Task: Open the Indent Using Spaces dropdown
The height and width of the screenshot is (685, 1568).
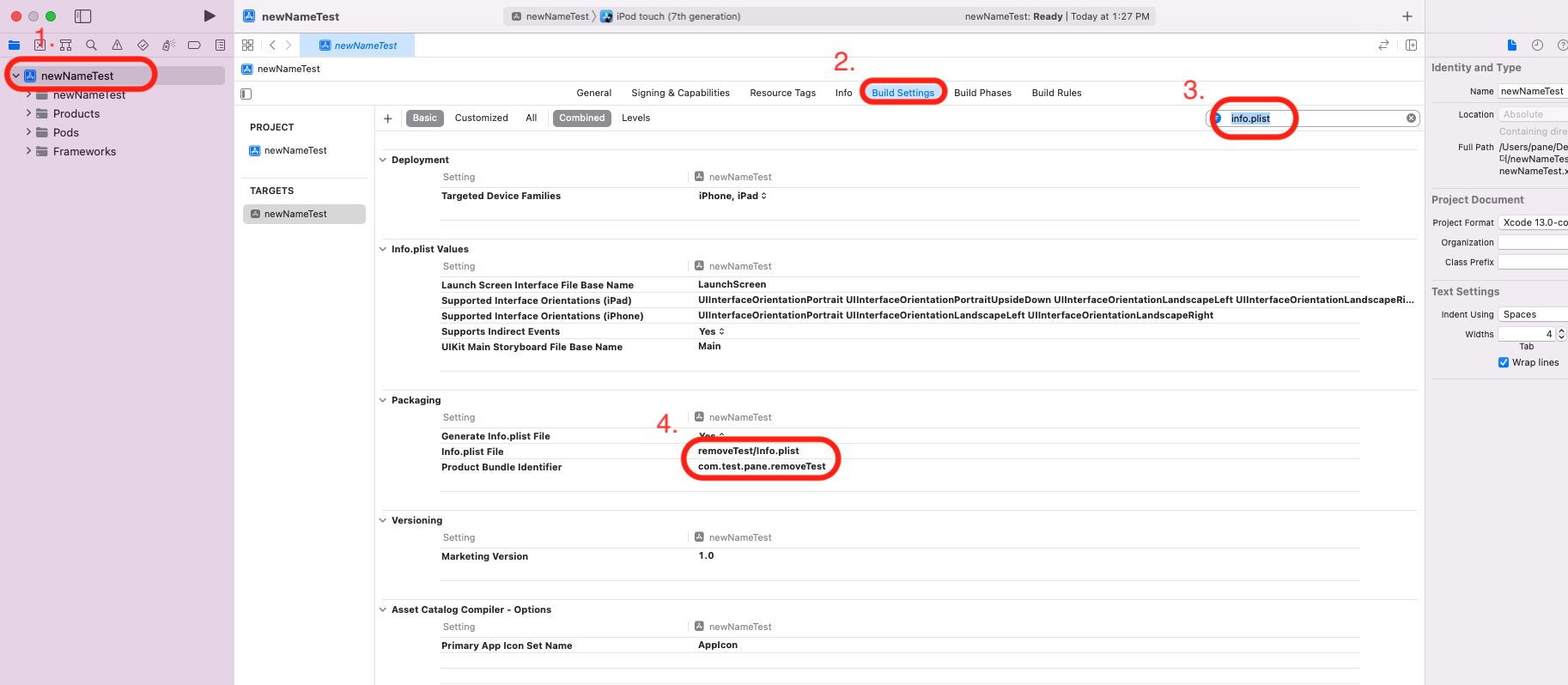Action: tap(1533, 314)
